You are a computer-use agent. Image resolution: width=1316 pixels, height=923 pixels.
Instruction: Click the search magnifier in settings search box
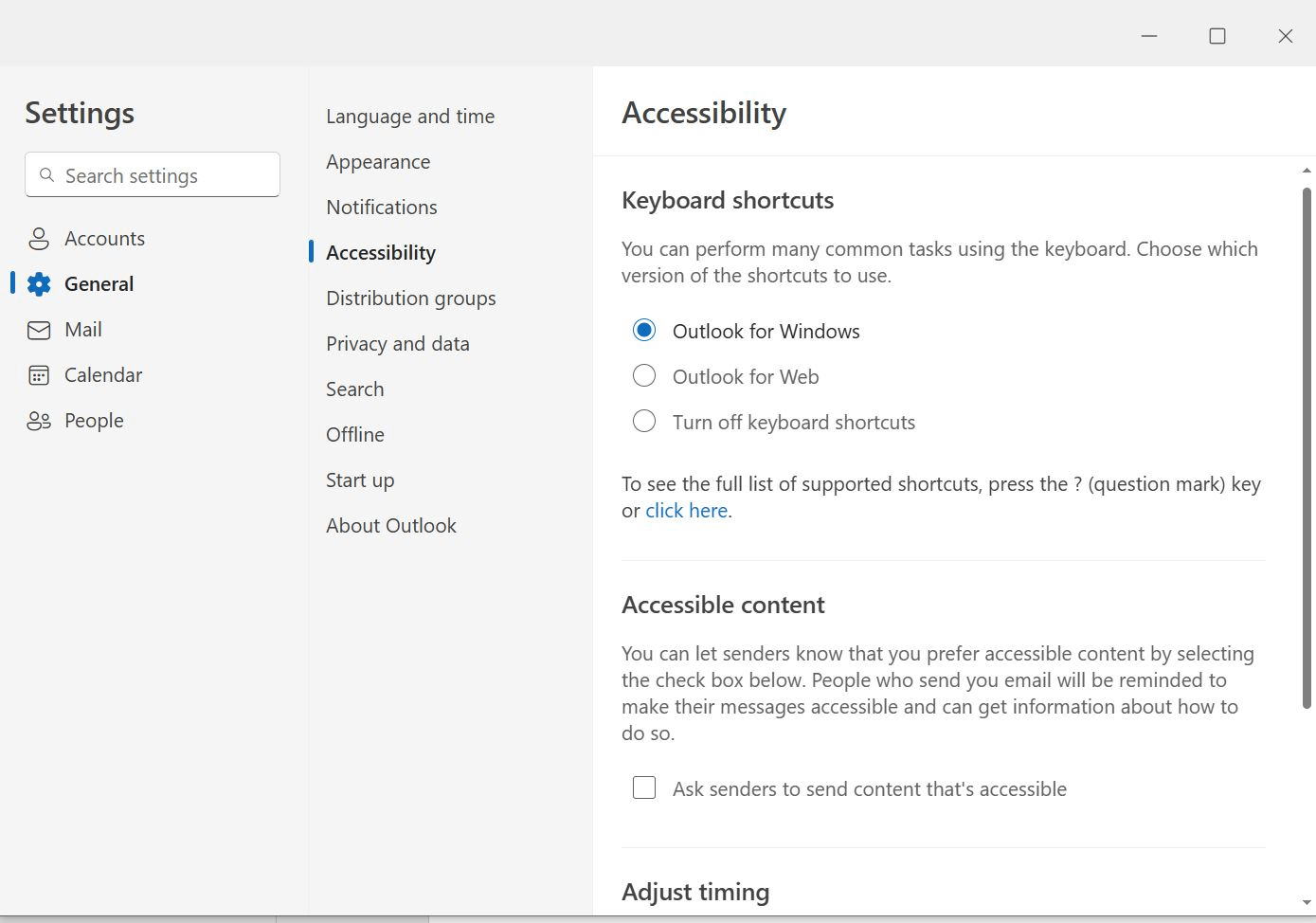pyautogui.click(x=47, y=174)
